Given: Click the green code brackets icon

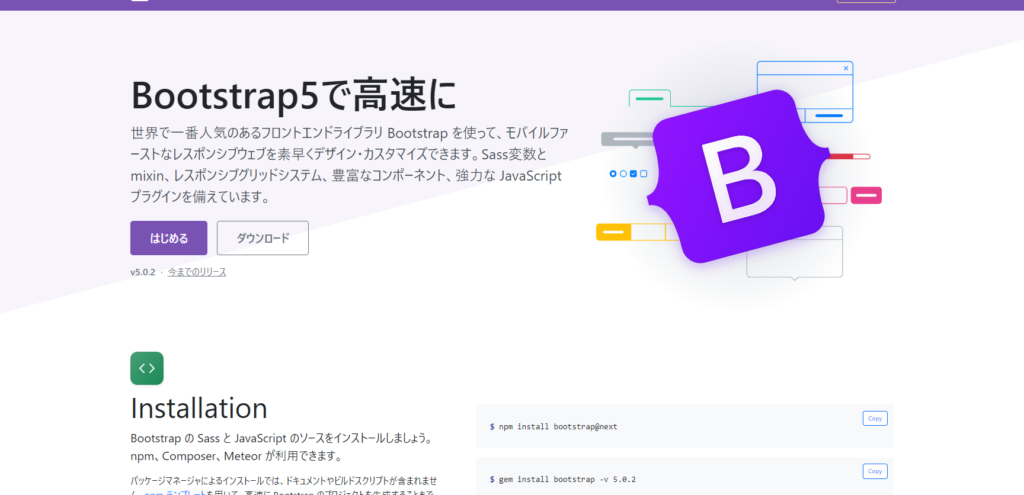Looking at the screenshot, I should pos(147,368).
